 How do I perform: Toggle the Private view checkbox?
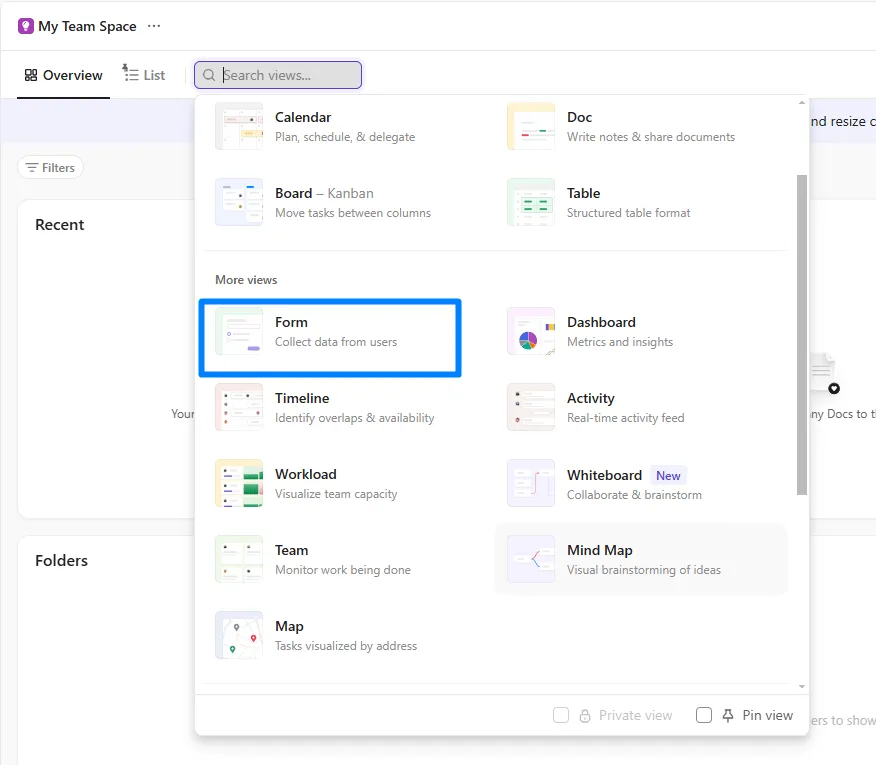[x=561, y=715]
